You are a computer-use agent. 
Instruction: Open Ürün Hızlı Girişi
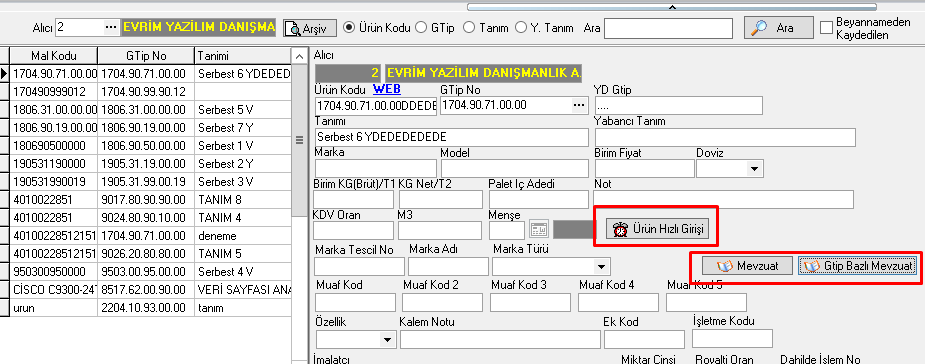657,229
